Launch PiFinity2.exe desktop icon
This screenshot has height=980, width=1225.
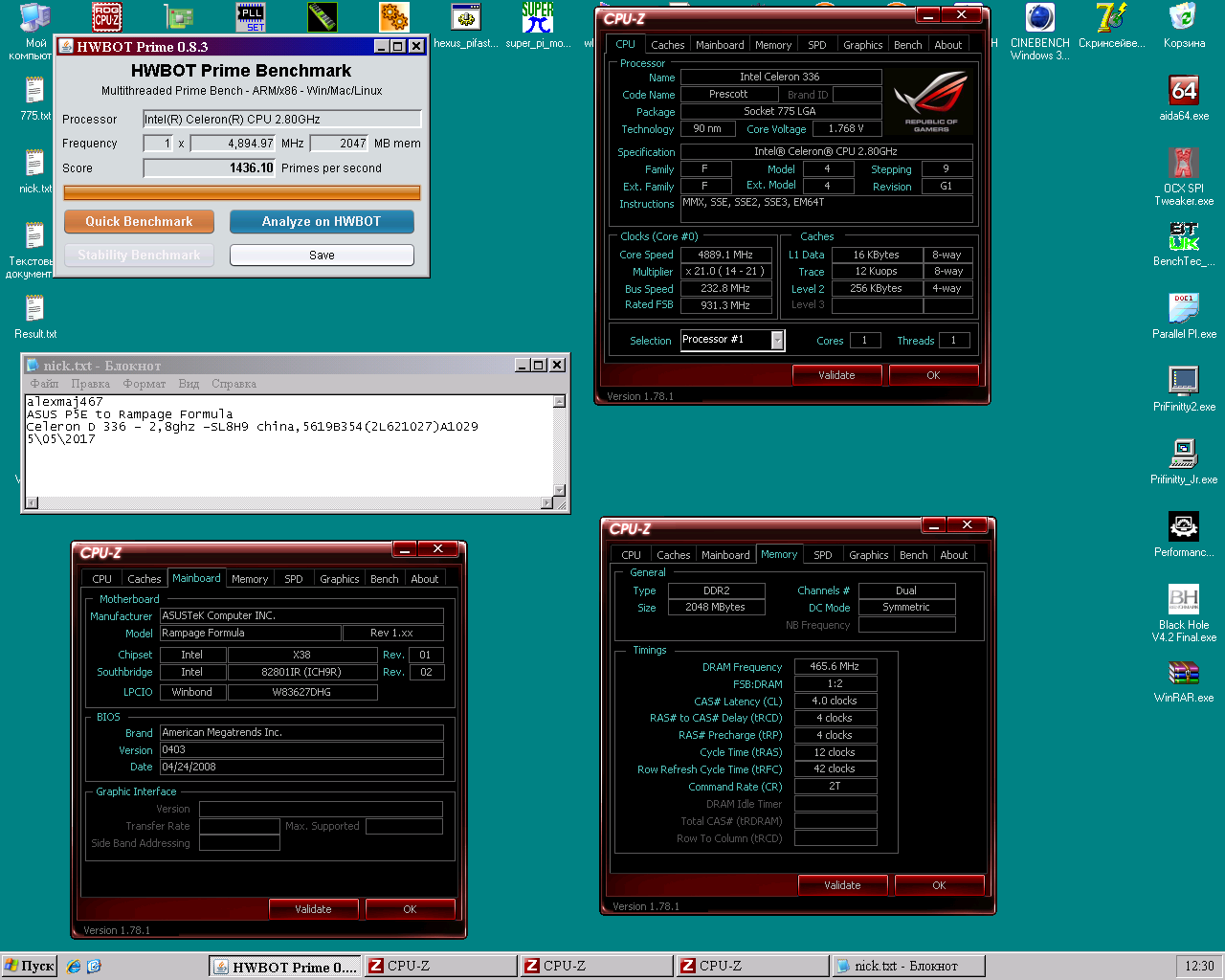tap(1184, 390)
